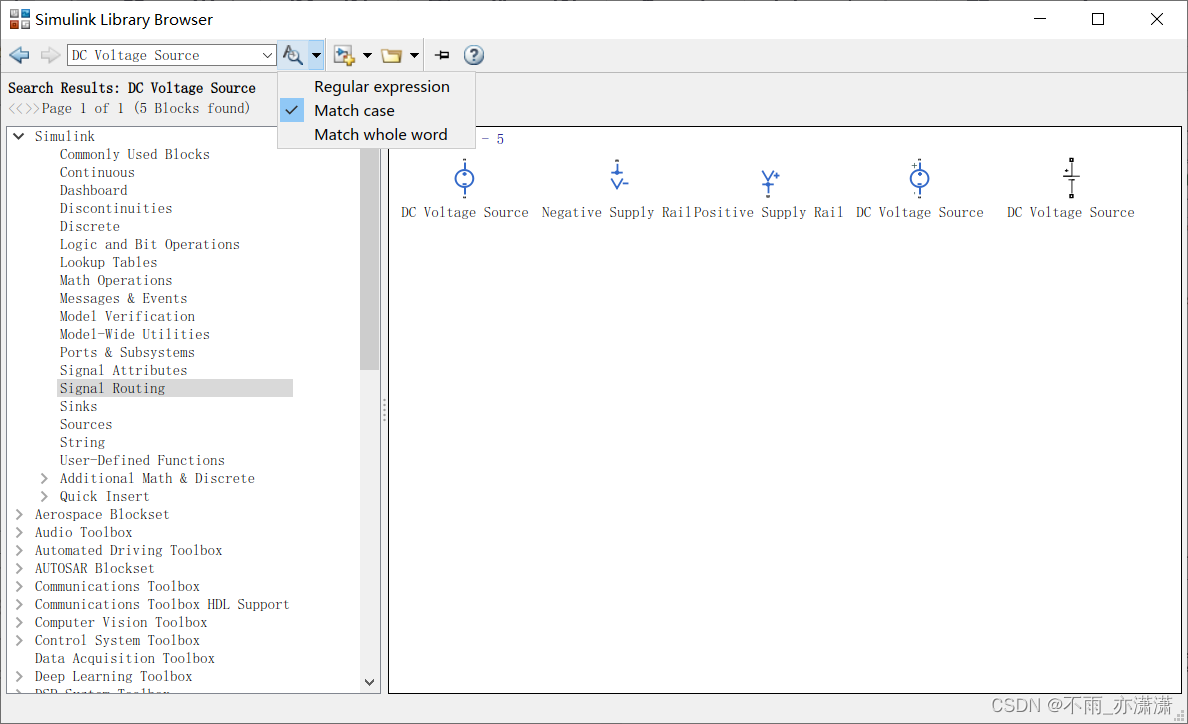Expand the AUTOSAR Blockset node

[x=19, y=569]
